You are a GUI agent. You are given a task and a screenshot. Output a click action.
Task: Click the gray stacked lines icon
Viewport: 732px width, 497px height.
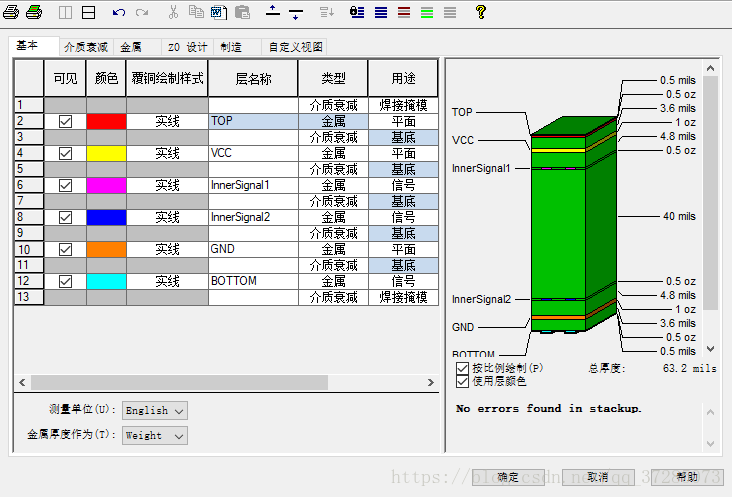[x=450, y=12]
